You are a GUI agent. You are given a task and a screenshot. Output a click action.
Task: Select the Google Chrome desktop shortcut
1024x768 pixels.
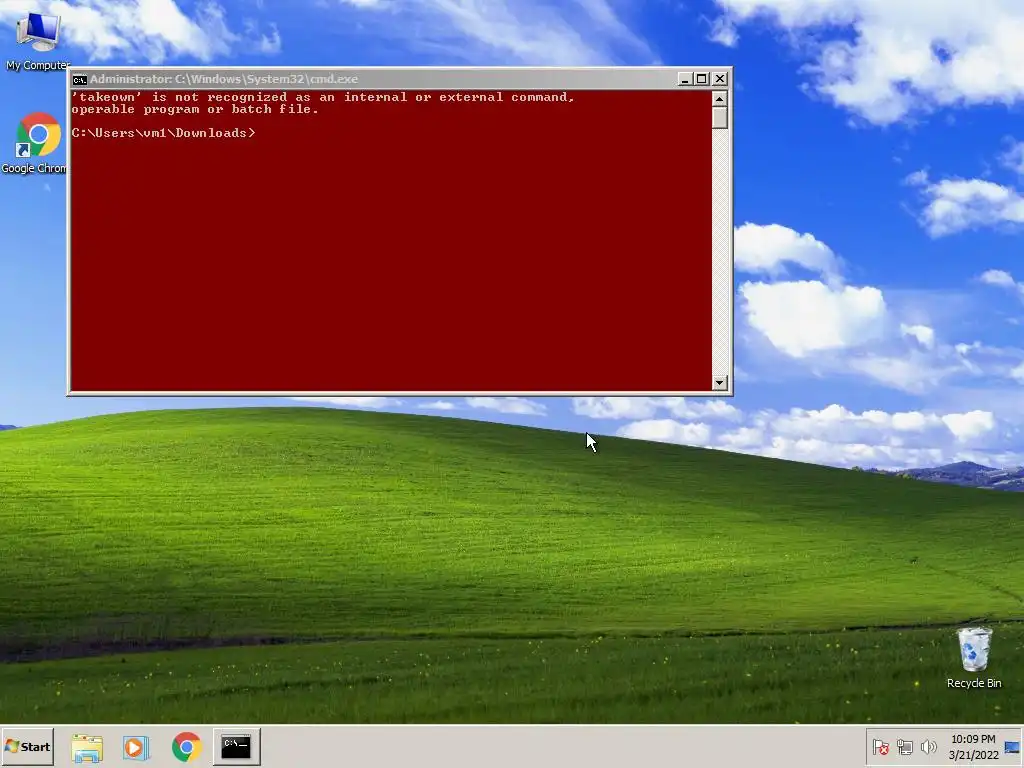click(x=34, y=144)
